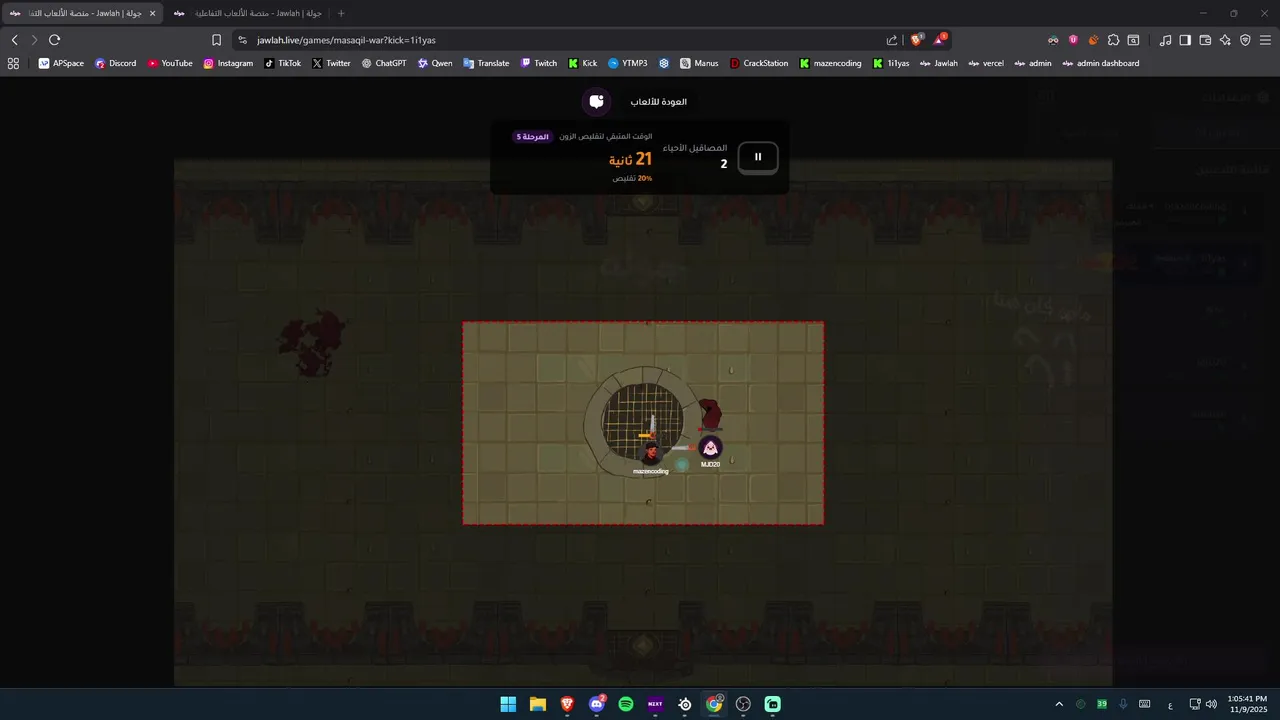
Task: Open Brave Wallet icon
Action: click(x=1205, y=40)
